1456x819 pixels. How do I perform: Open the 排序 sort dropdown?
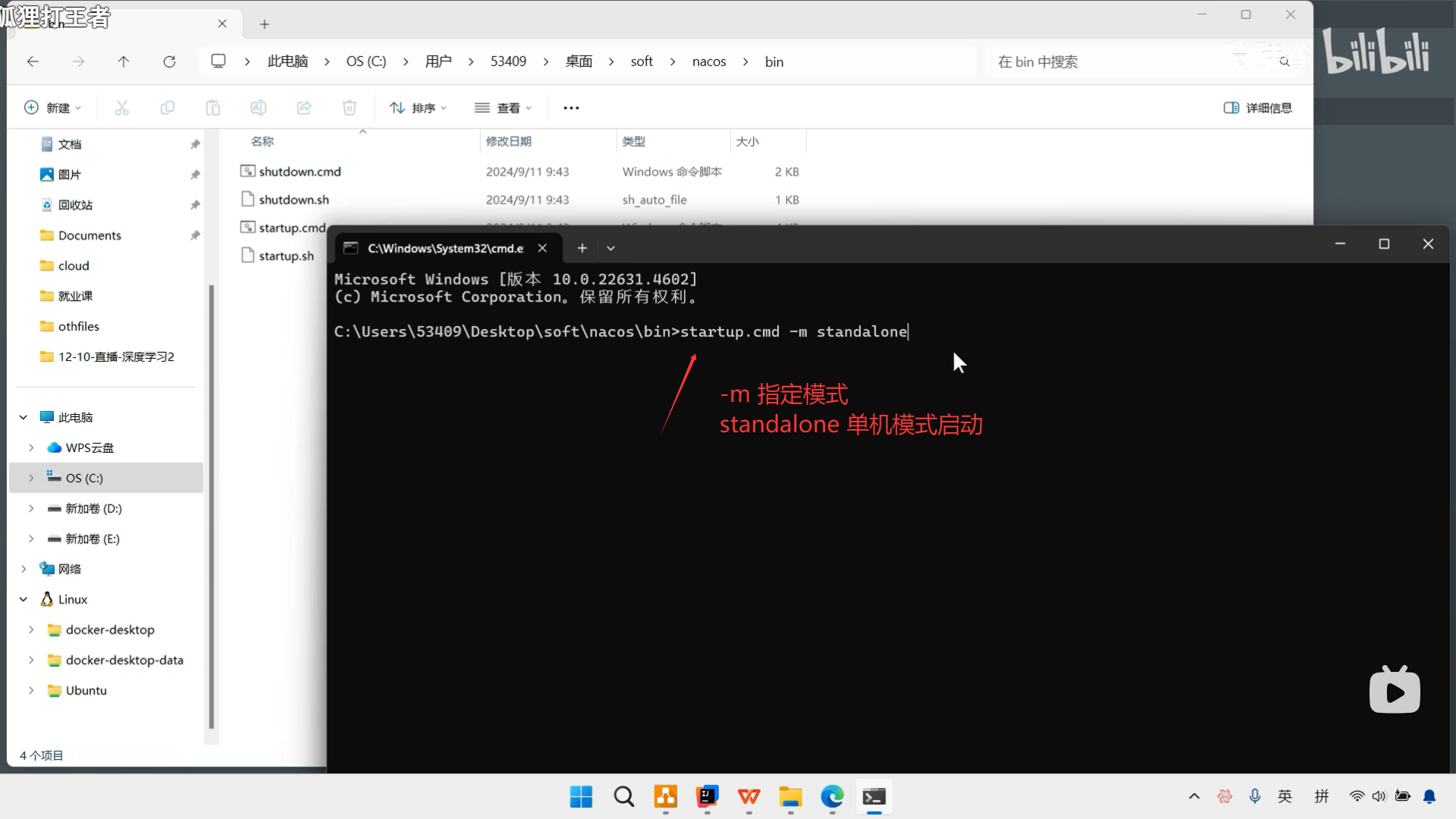point(418,107)
